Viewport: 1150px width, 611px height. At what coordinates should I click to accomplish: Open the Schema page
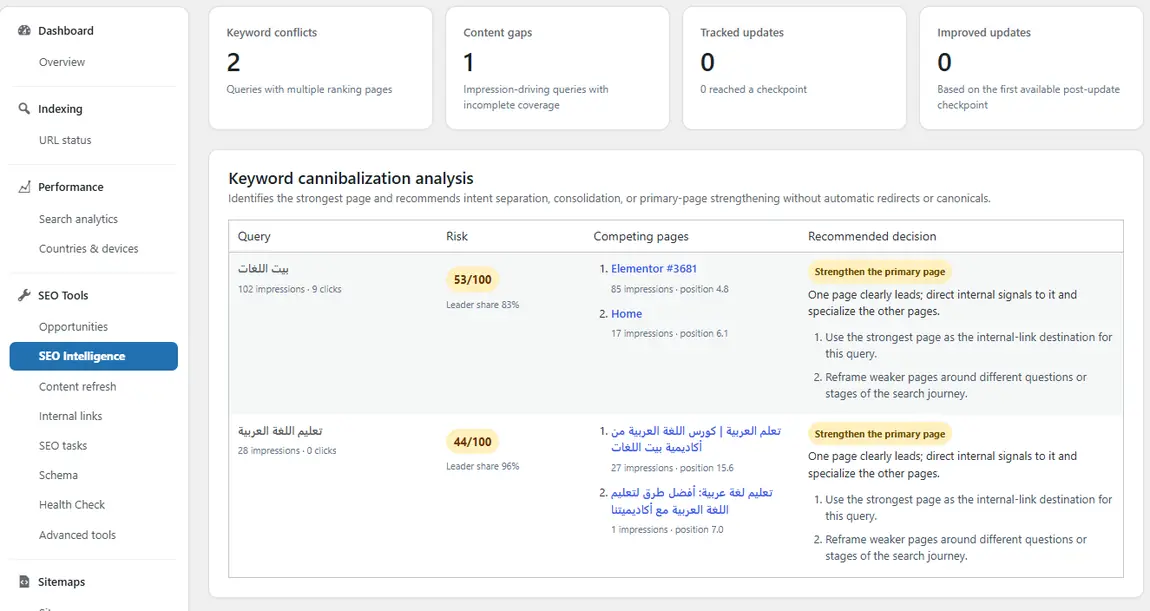58,475
